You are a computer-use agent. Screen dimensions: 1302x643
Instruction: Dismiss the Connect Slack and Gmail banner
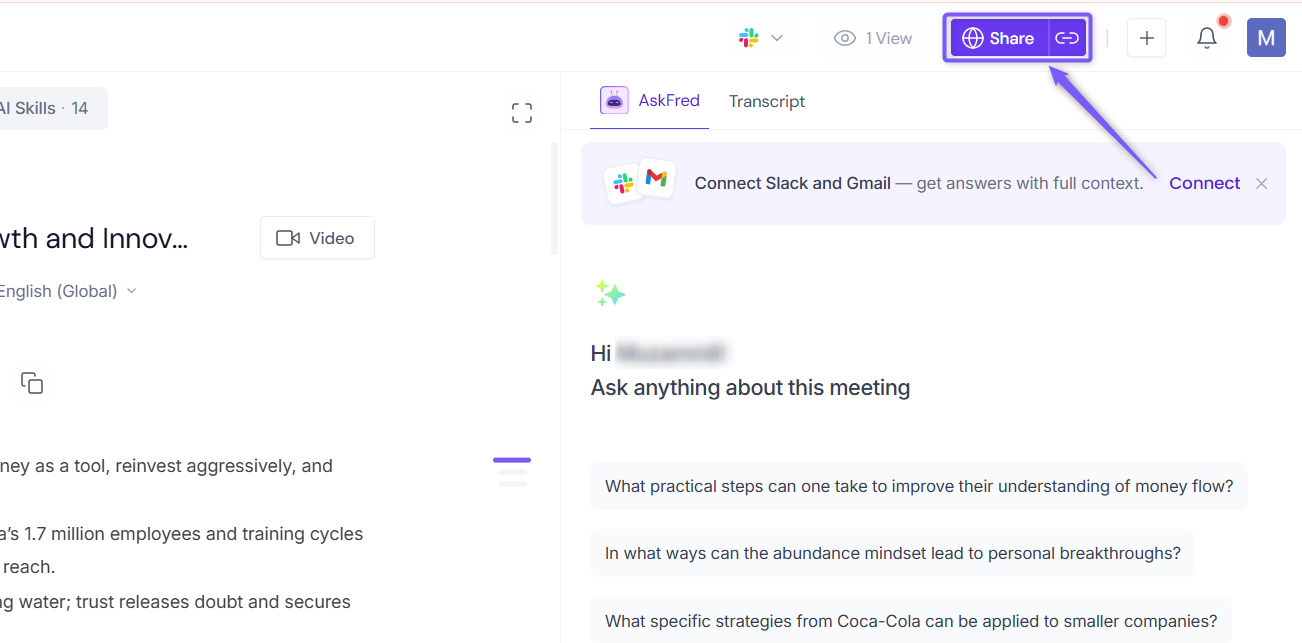point(1262,183)
